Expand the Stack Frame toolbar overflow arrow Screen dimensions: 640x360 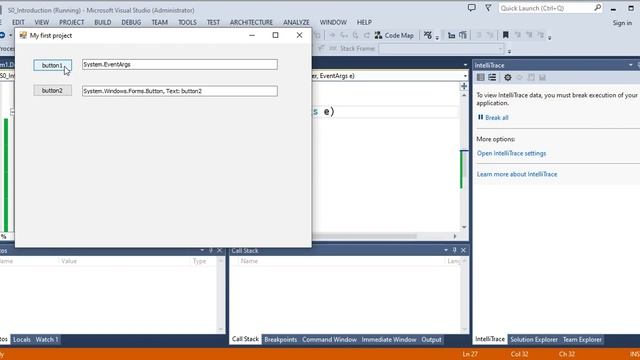click(x=509, y=51)
